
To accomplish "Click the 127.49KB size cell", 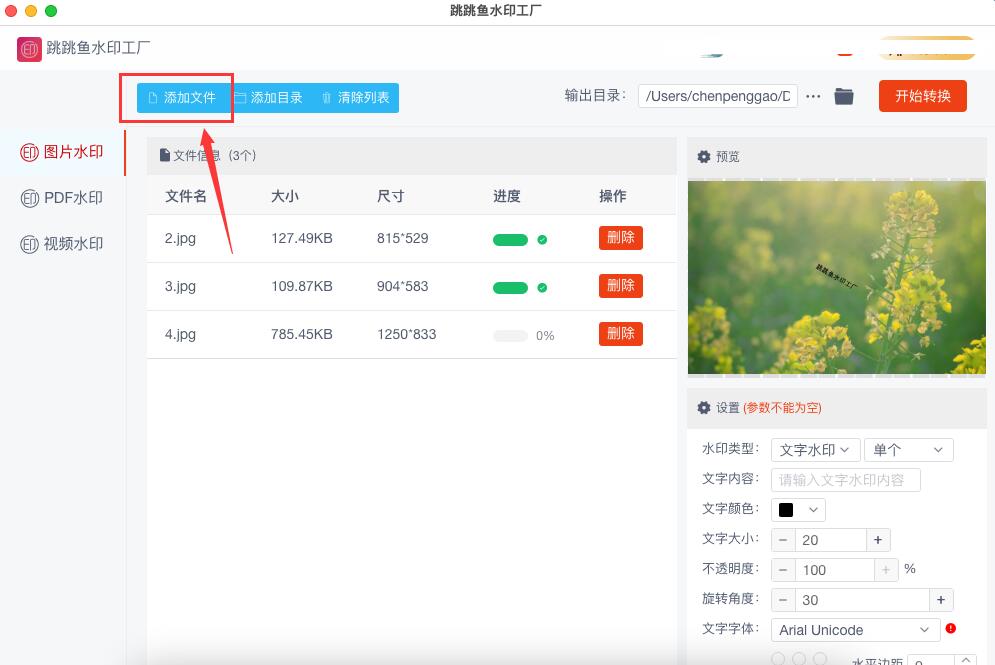I will [301, 239].
